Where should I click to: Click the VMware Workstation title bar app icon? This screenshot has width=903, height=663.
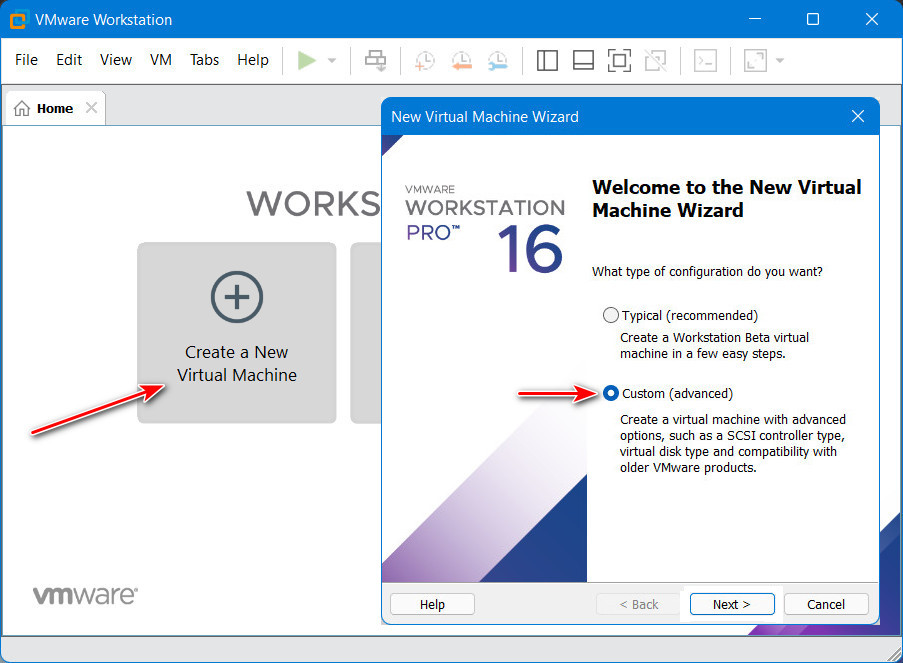18,20
